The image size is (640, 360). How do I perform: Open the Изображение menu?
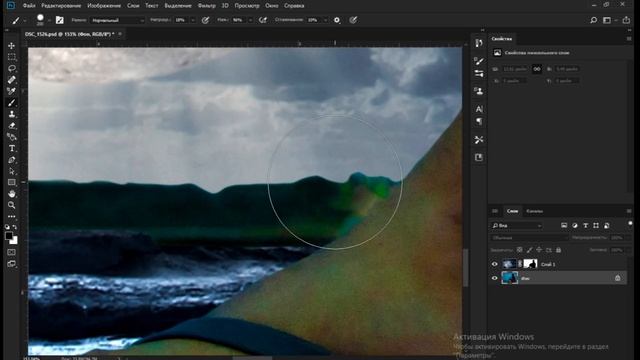coord(104,6)
